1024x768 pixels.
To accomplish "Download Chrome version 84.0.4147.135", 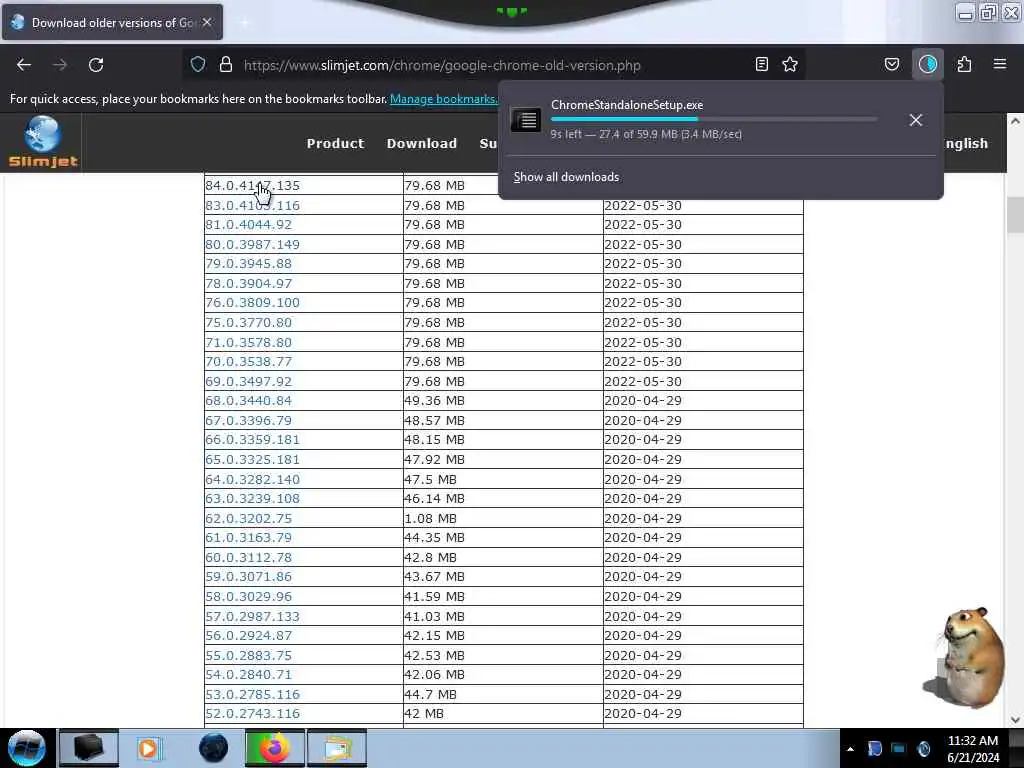I will 252,185.
